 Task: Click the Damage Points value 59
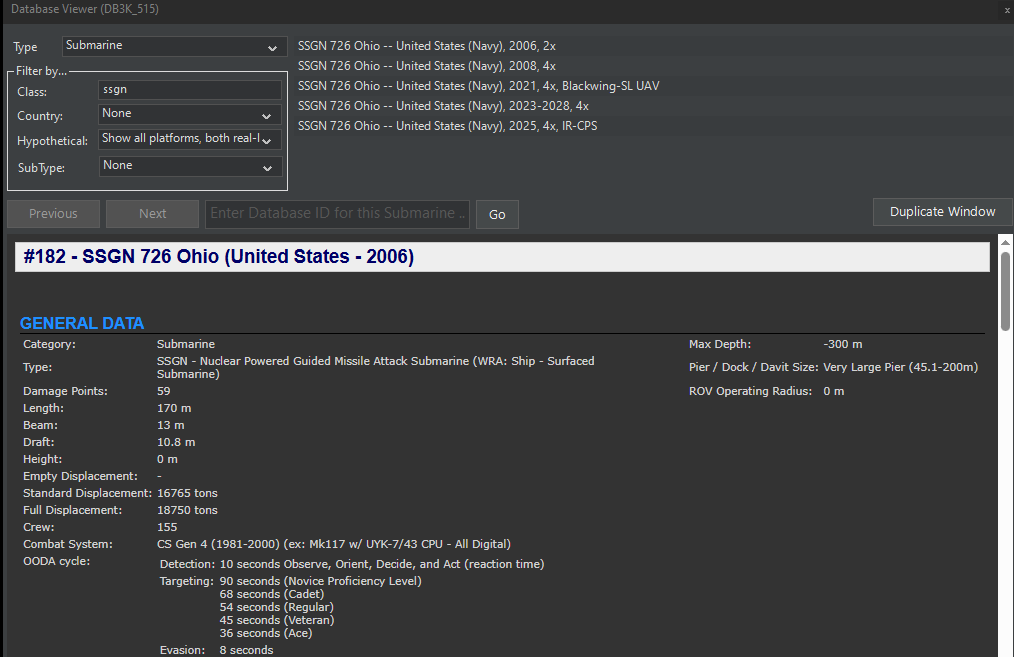[164, 391]
